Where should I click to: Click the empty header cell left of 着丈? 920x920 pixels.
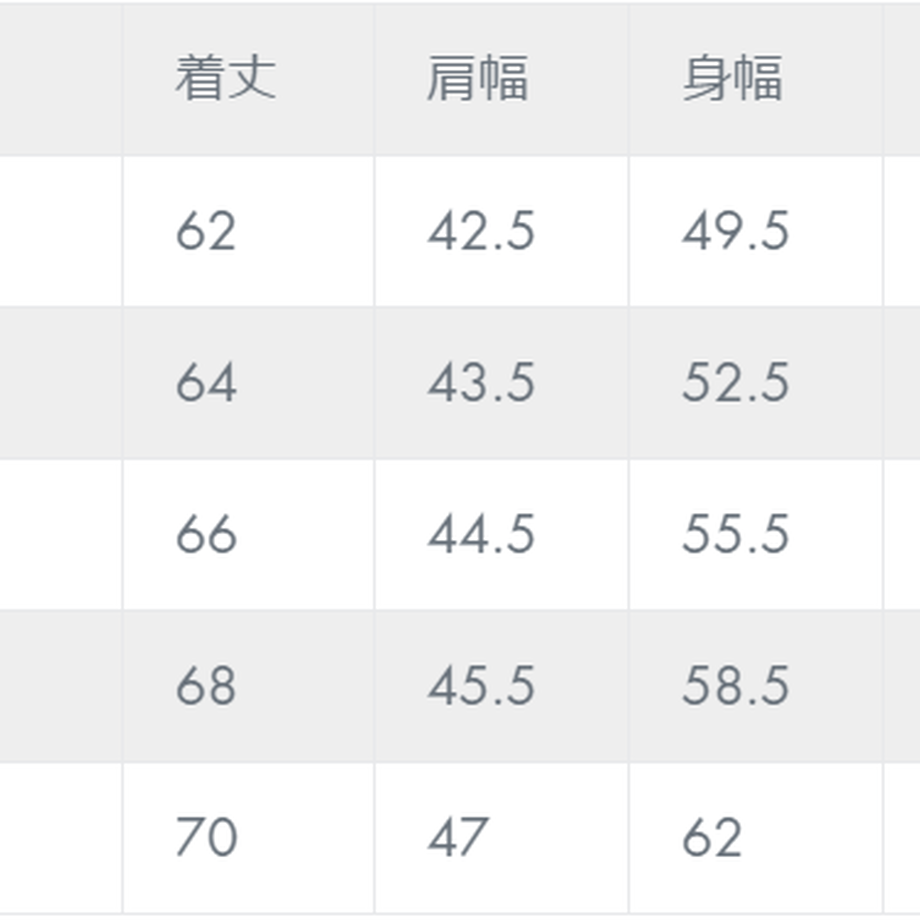point(60,80)
